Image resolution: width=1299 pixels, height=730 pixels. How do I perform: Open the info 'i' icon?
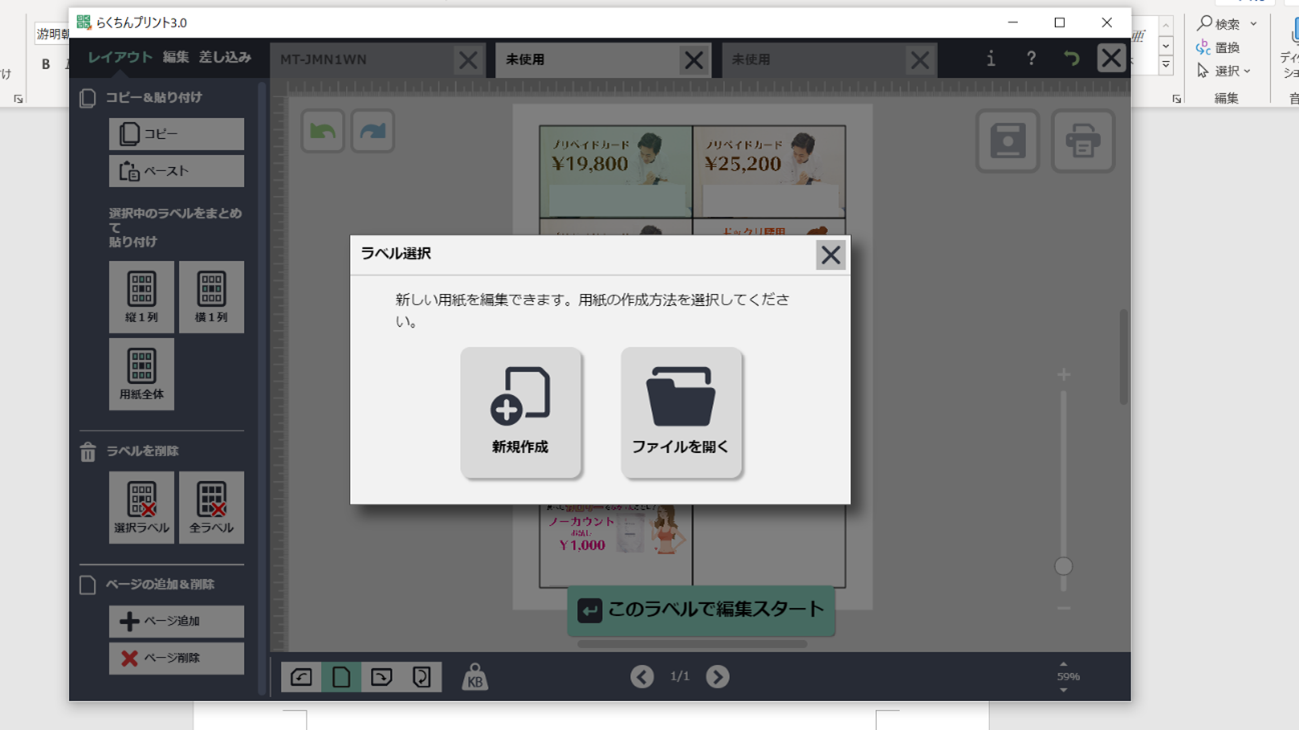coord(990,59)
